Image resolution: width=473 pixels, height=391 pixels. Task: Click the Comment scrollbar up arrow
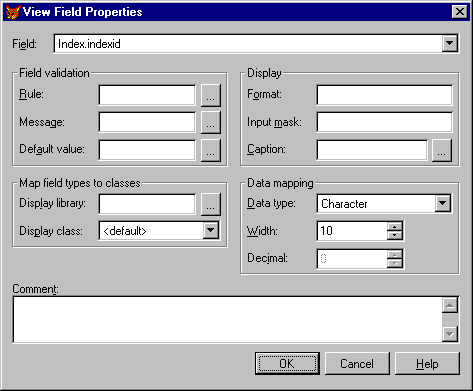450,305
